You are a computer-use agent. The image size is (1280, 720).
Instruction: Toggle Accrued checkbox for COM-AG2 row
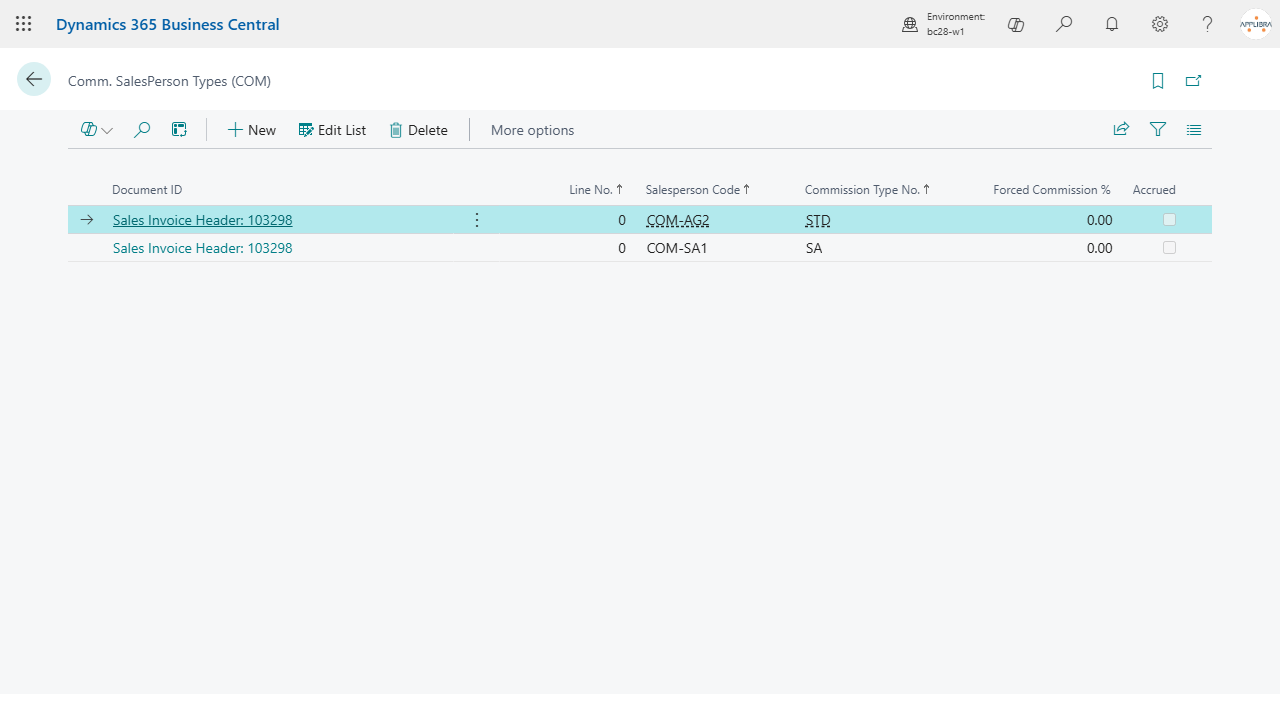click(x=1169, y=220)
